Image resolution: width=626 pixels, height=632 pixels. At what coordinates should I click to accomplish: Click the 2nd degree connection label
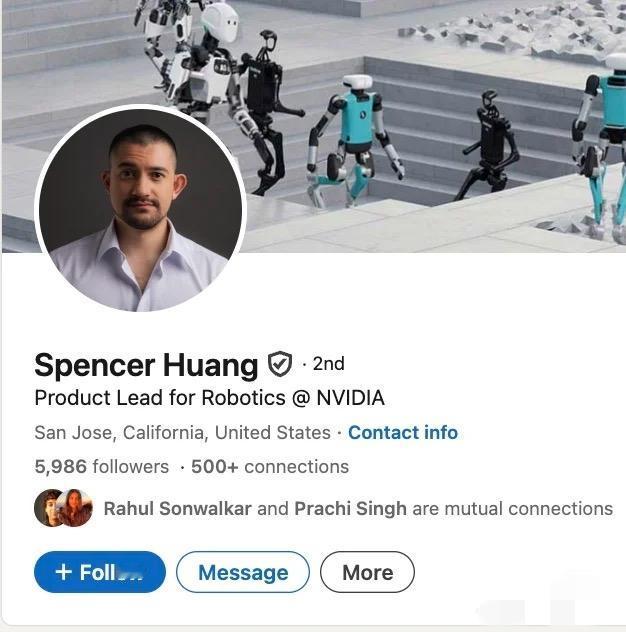point(329,364)
